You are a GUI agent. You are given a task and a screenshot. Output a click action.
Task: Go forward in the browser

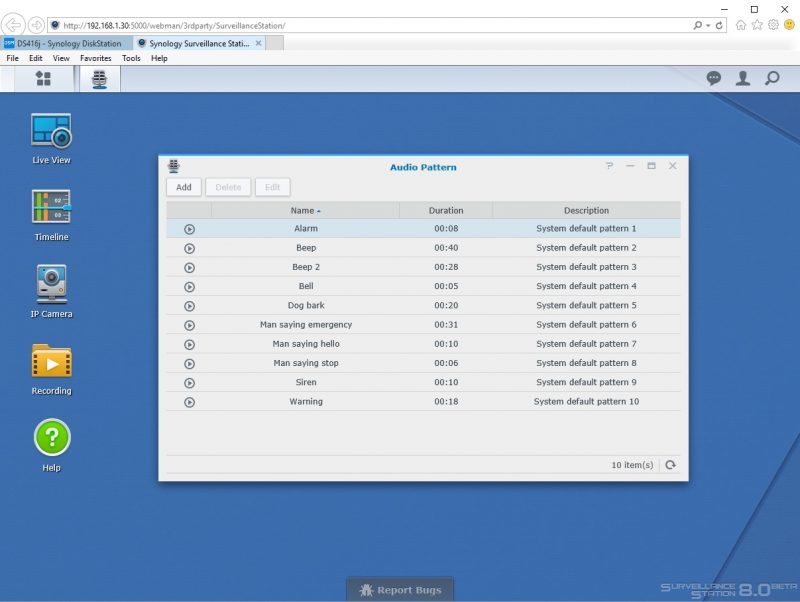click(x=36, y=24)
